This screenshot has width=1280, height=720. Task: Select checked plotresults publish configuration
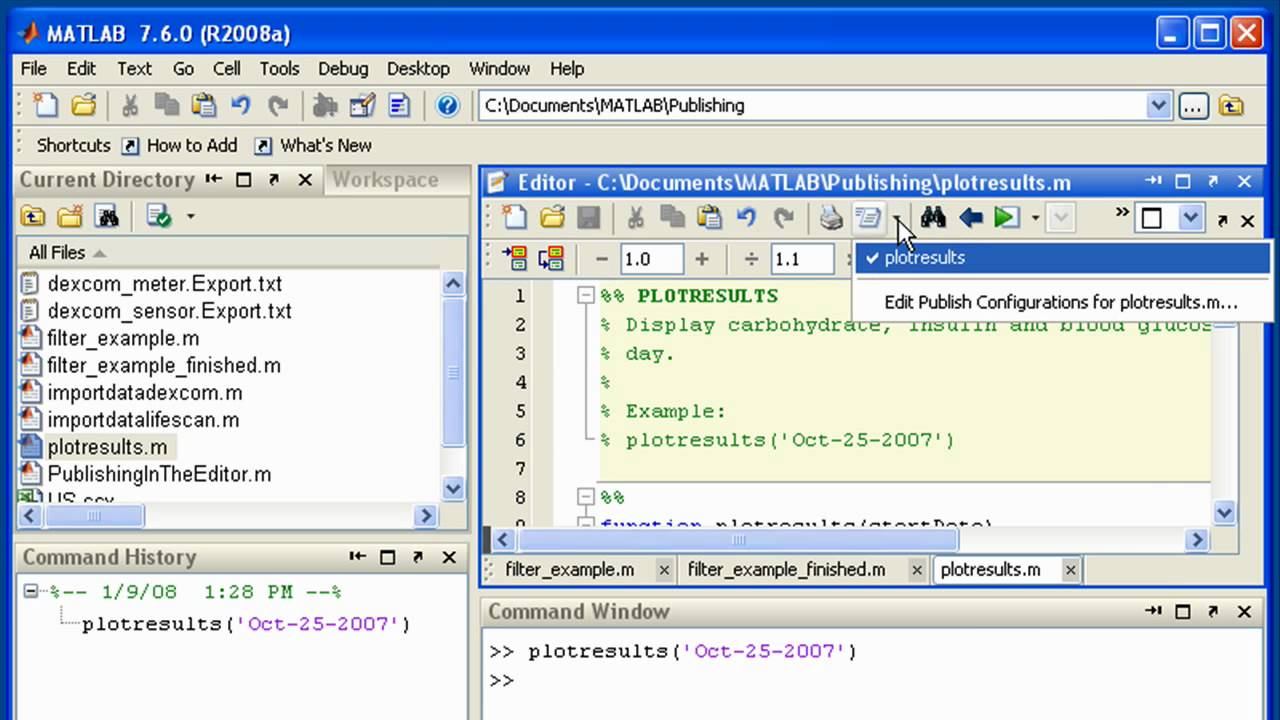(1062, 257)
